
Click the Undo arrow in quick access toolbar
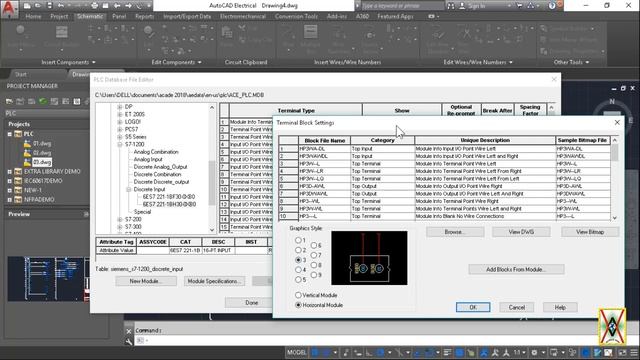coord(61,6)
